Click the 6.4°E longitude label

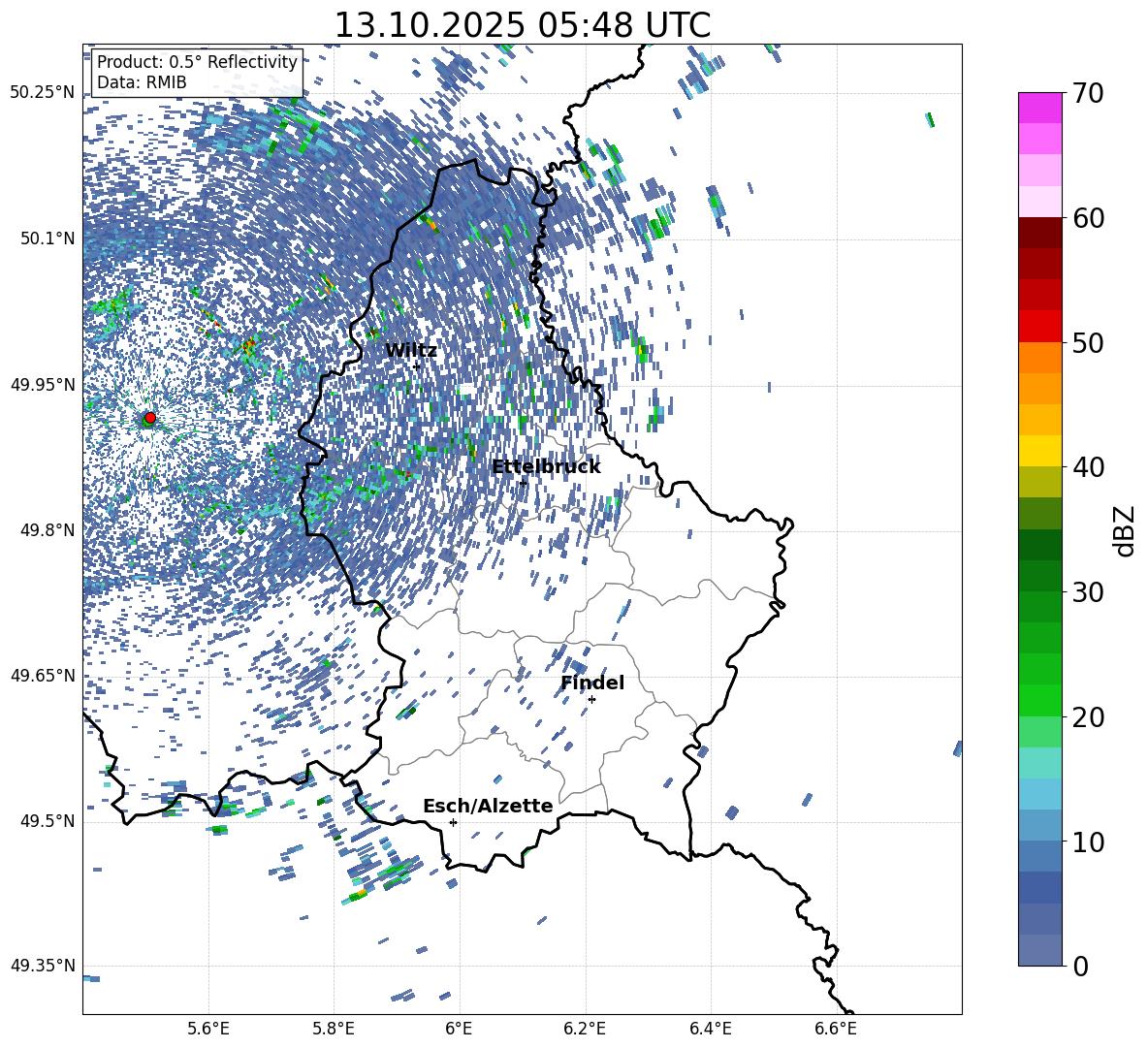click(711, 1029)
